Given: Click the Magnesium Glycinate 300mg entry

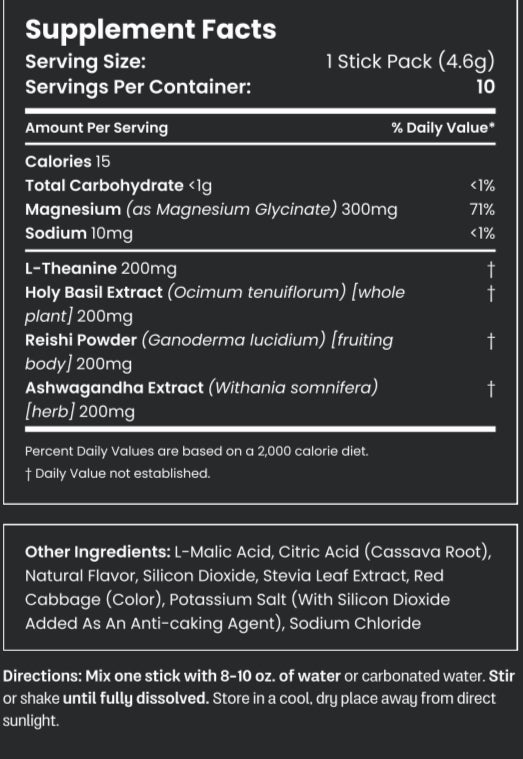Looking at the screenshot, I should pos(211,210).
